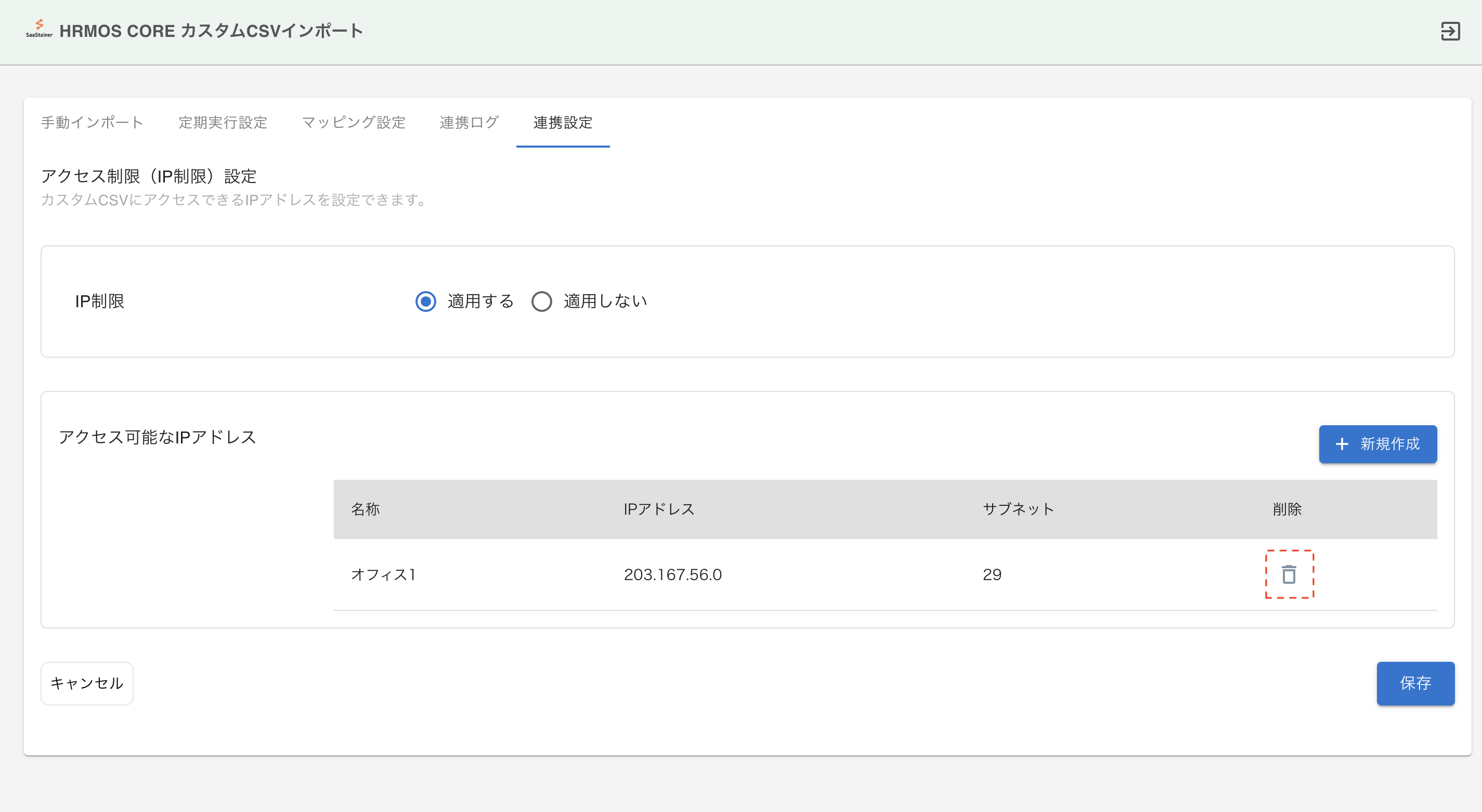Click the 削除 column header
The height and width of the screenshot is (812, 1482).
pos(1287,509)
